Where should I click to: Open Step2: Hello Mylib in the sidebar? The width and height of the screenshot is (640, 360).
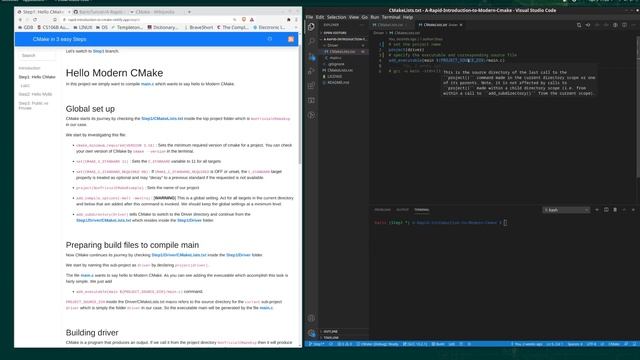click(36, 94)
